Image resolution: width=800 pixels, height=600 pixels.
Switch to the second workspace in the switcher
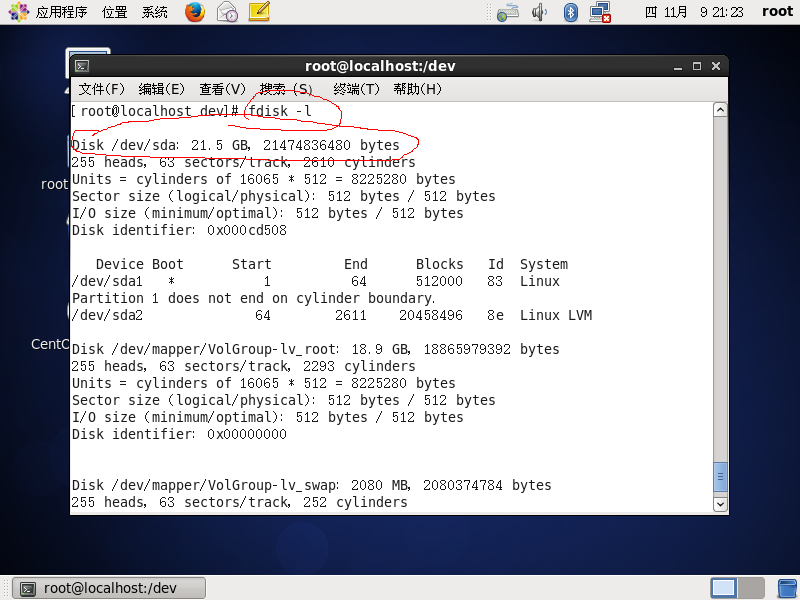coord(751,588)
